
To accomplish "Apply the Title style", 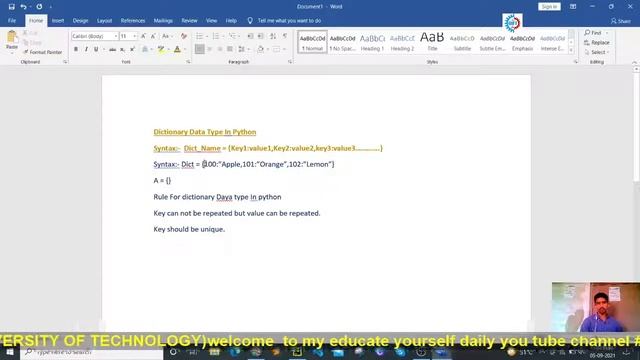I will coord(432,42).
